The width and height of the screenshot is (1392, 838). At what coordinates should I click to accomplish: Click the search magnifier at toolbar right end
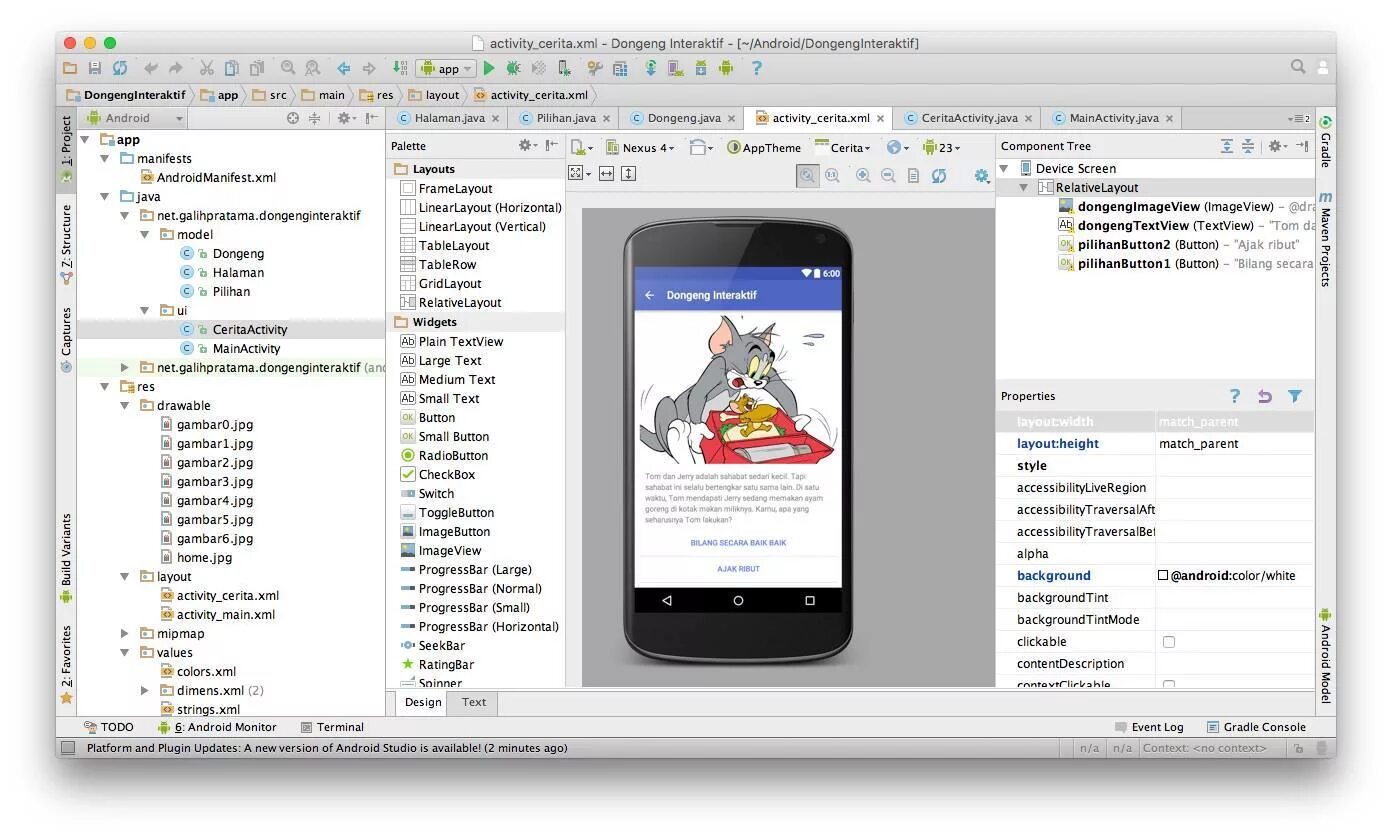[x=1298, y=67]
